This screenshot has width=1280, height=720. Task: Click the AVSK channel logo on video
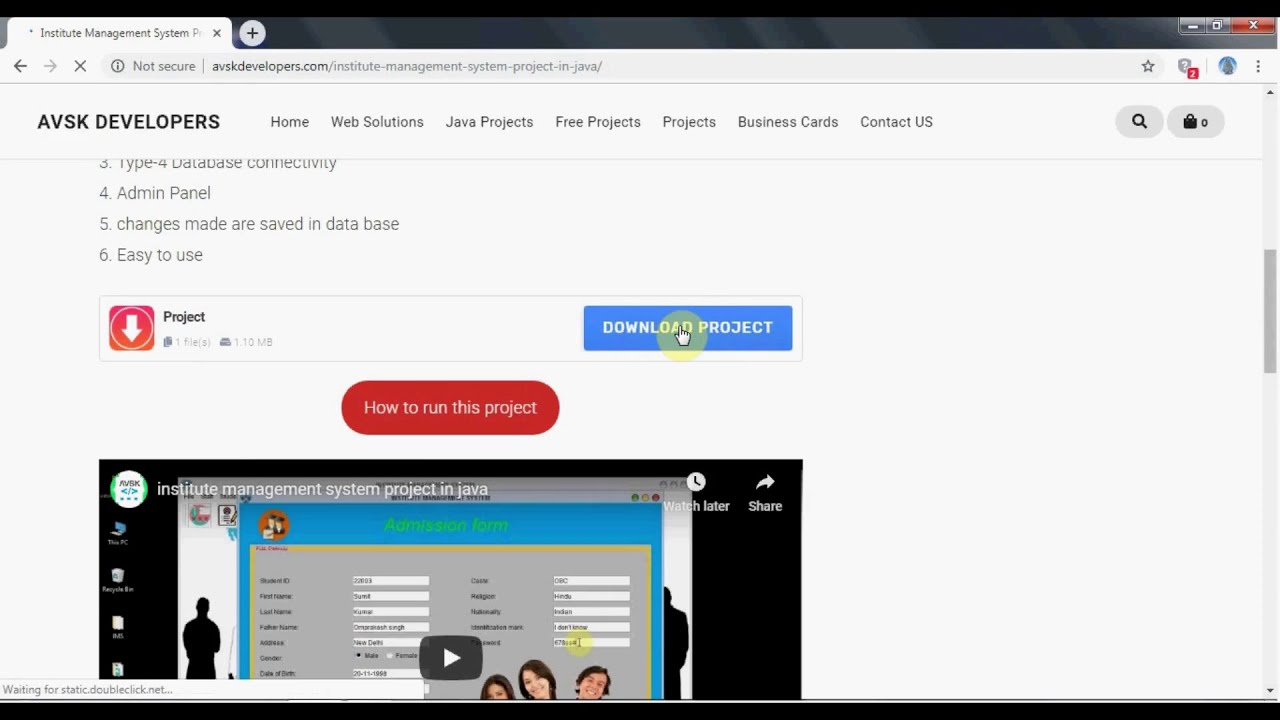point(129,489)
